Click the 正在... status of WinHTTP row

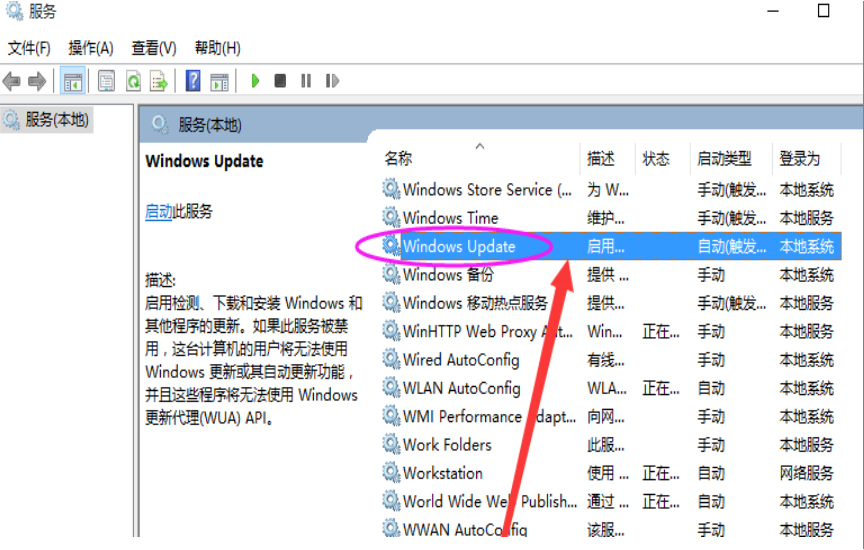tap(661, 332)
